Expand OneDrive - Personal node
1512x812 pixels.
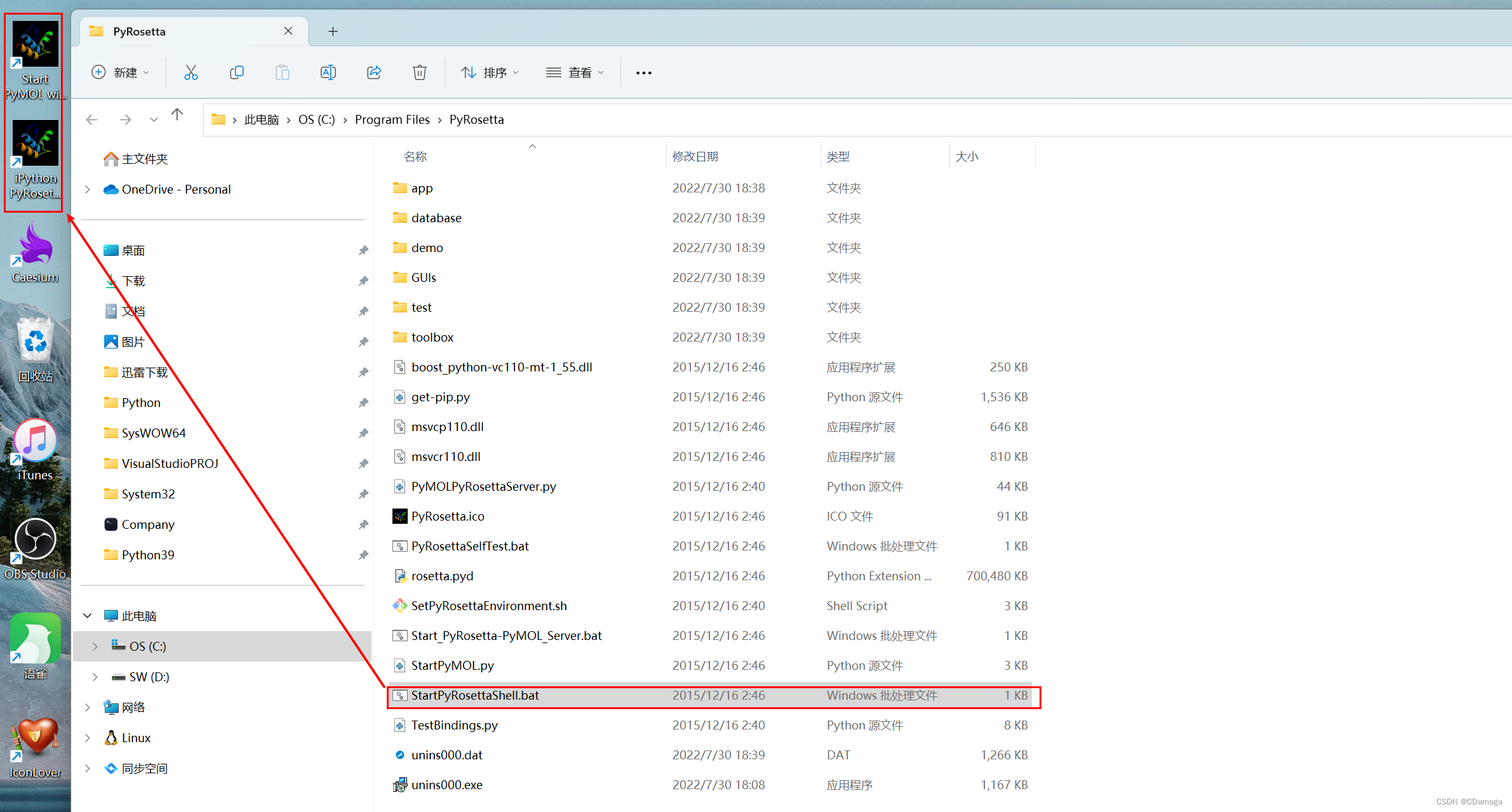point(88,189)
